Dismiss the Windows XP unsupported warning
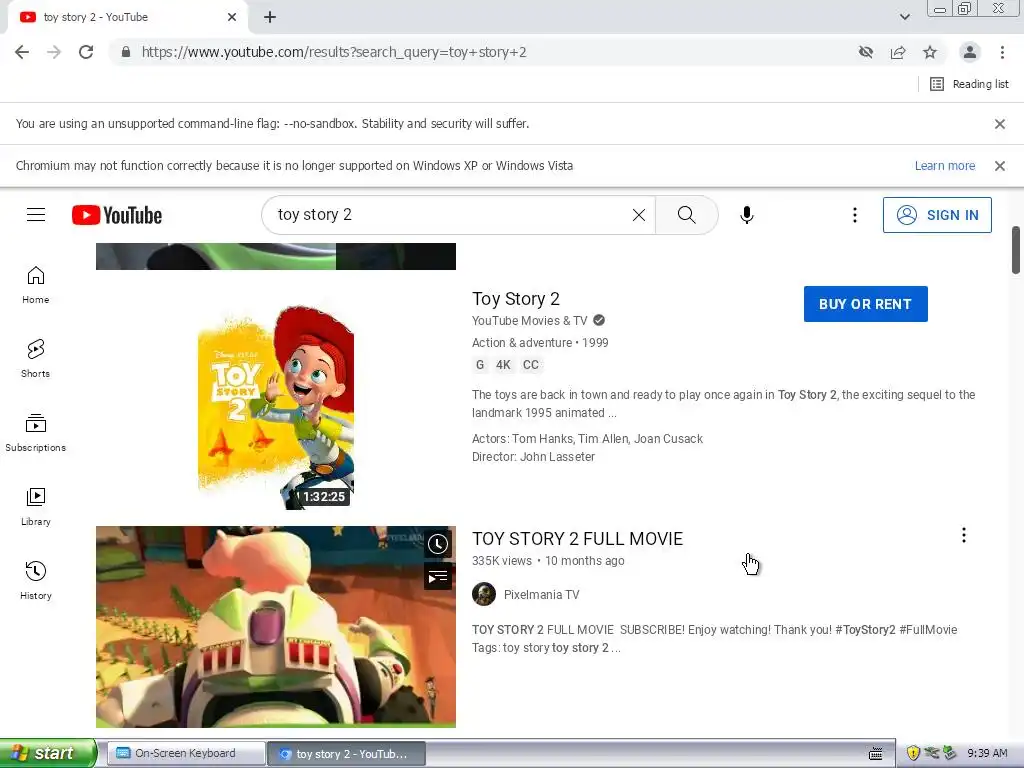This screenshot has height=768, width=1024. (999, 166)
